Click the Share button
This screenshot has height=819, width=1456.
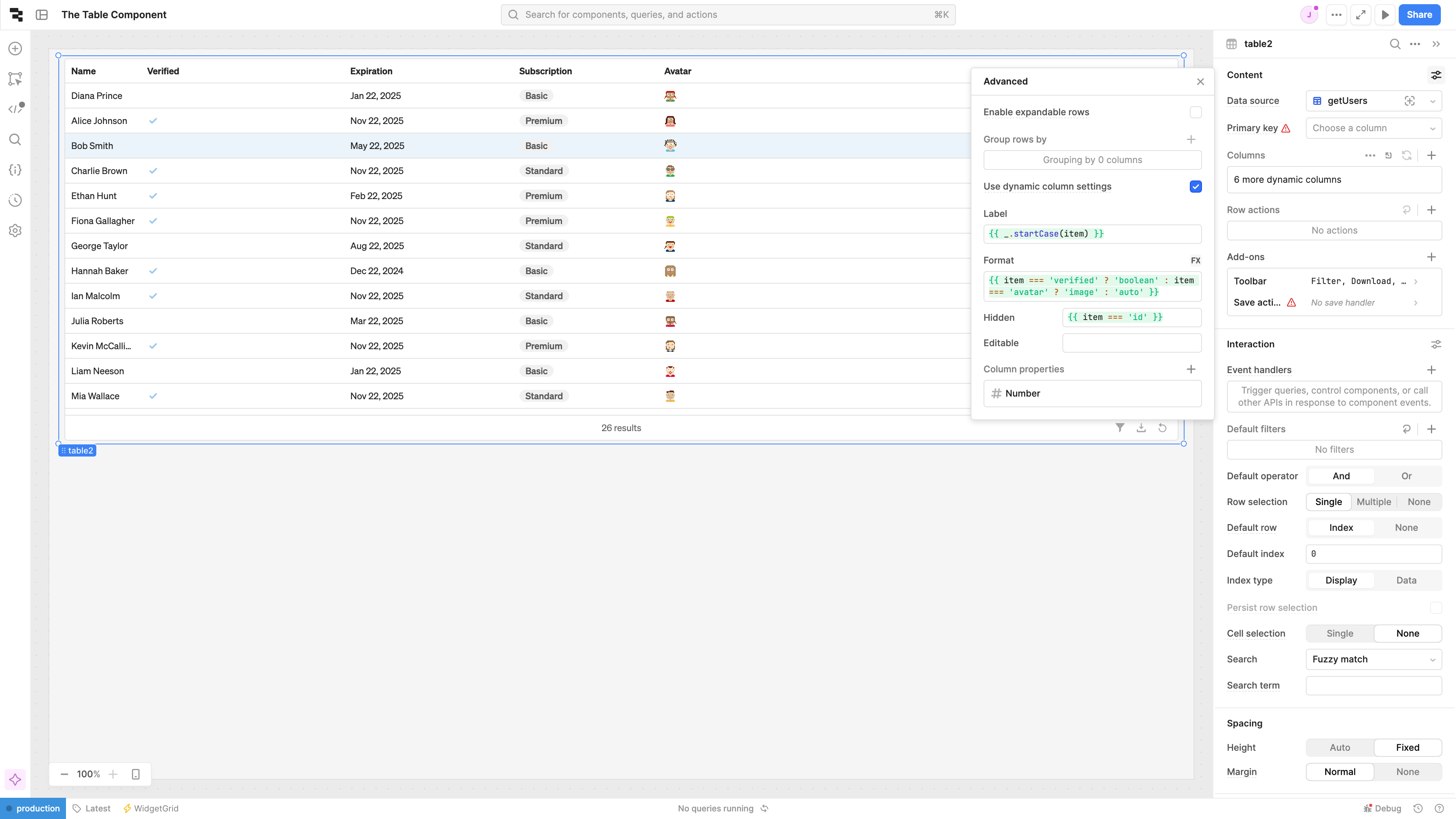coord(1419,15)
